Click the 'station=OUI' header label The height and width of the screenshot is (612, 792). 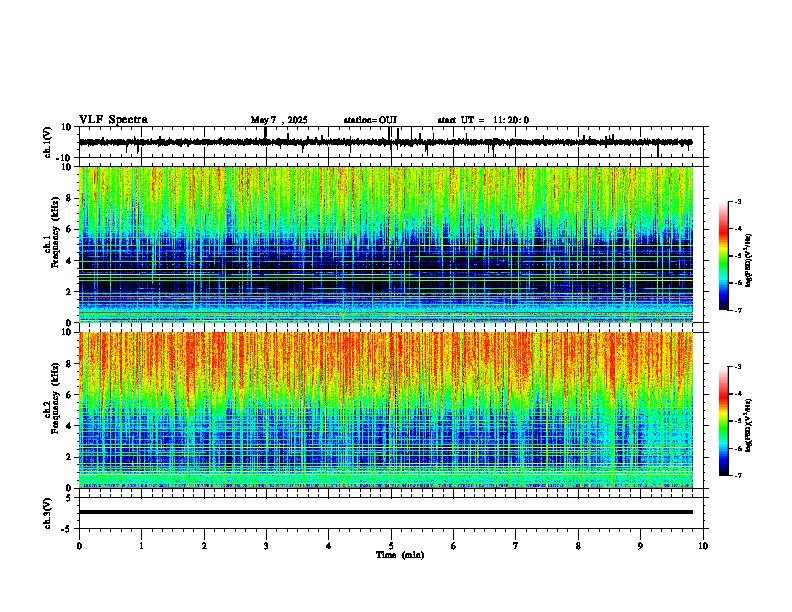point(370,120)
